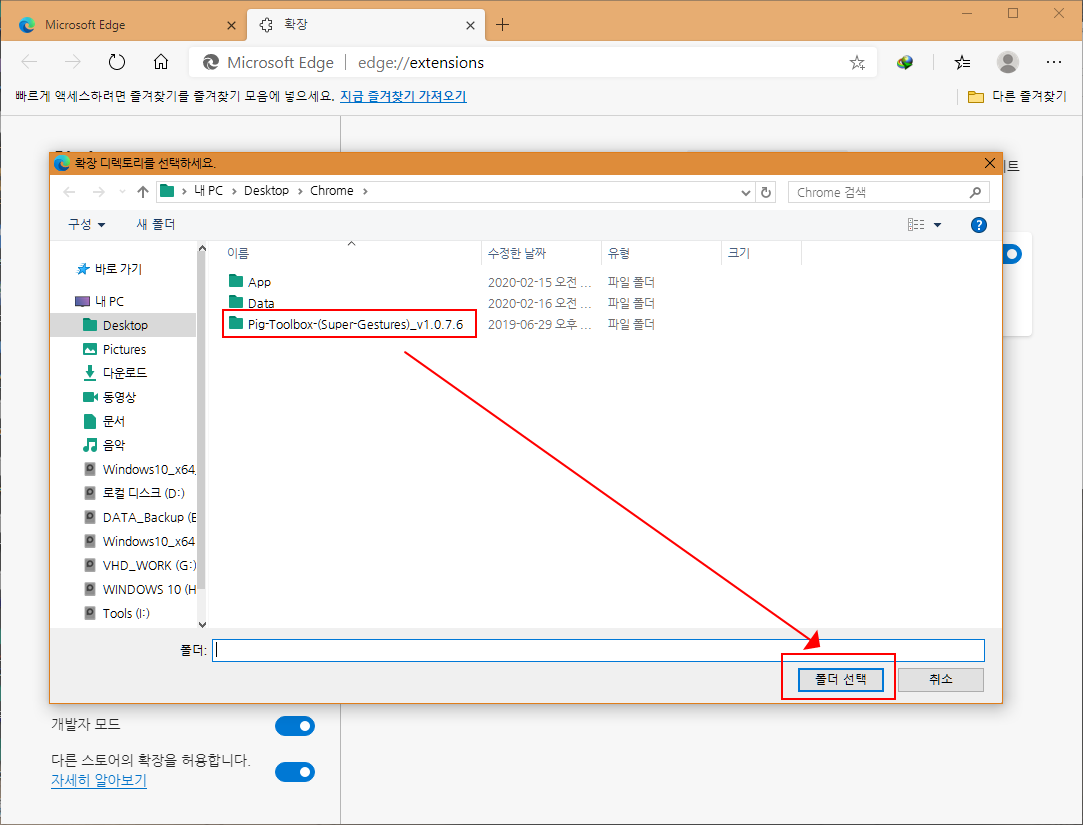Image resolution: width=1083 pixels, height=825 pixels.
Task: Select 로컬 디스크 (D:) drive
Action: (135, 493)
